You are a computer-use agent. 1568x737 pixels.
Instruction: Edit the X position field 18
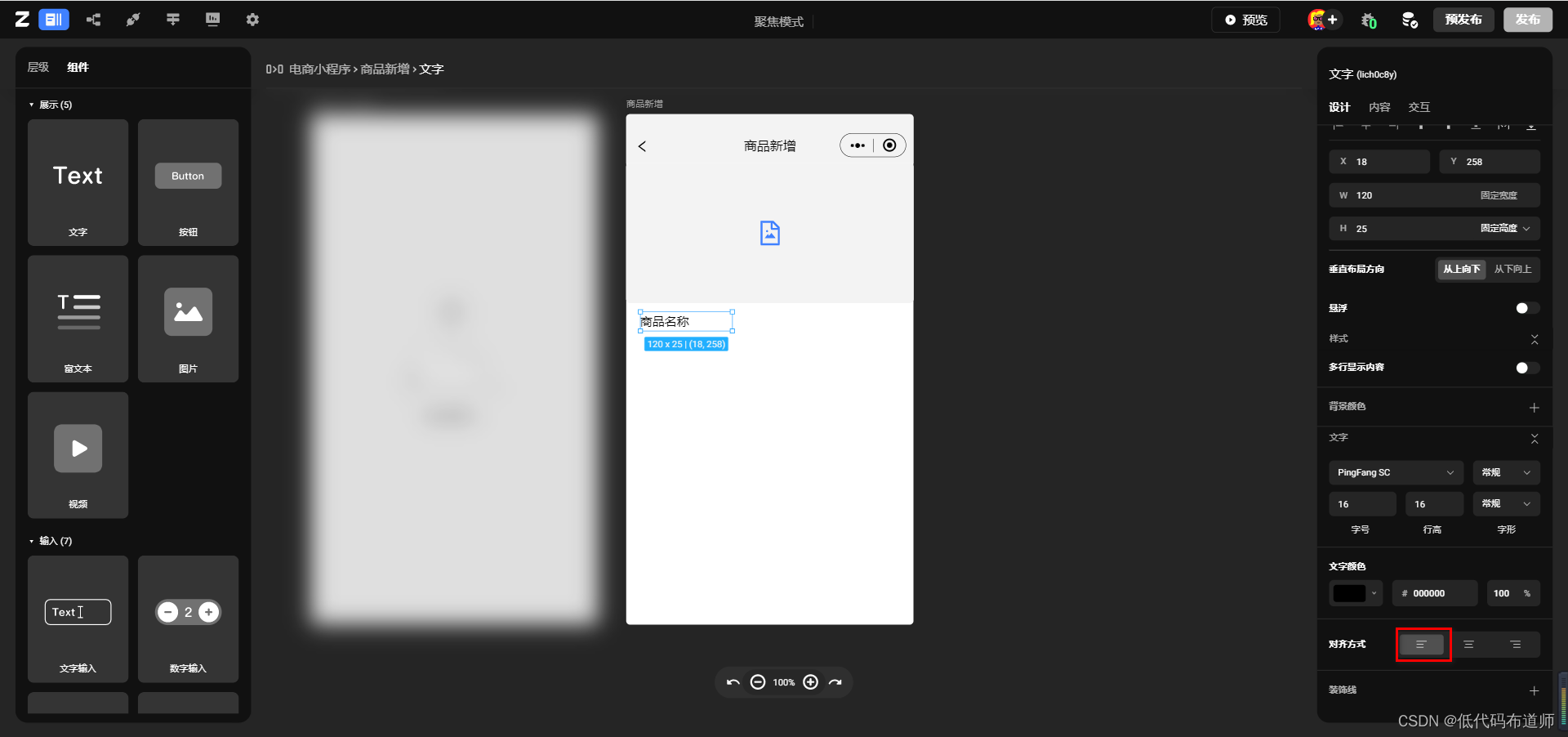[1379, 162]
